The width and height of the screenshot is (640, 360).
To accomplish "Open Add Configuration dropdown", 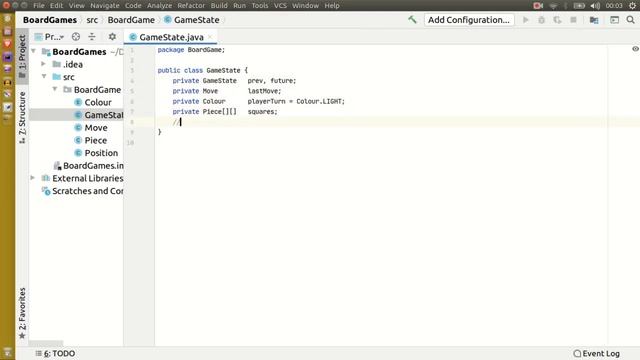I will tap(469, 20).
